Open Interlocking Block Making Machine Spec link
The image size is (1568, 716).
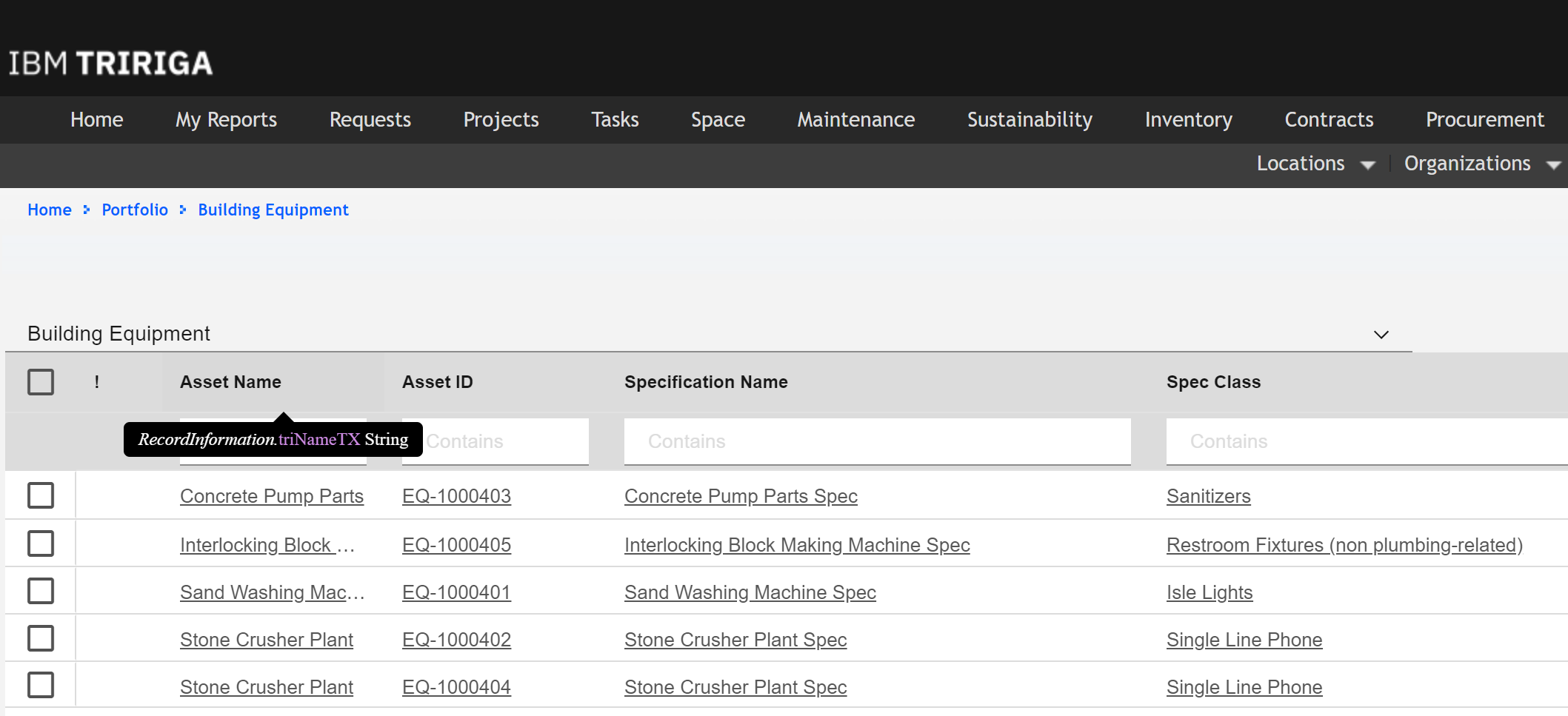(797, 545)
